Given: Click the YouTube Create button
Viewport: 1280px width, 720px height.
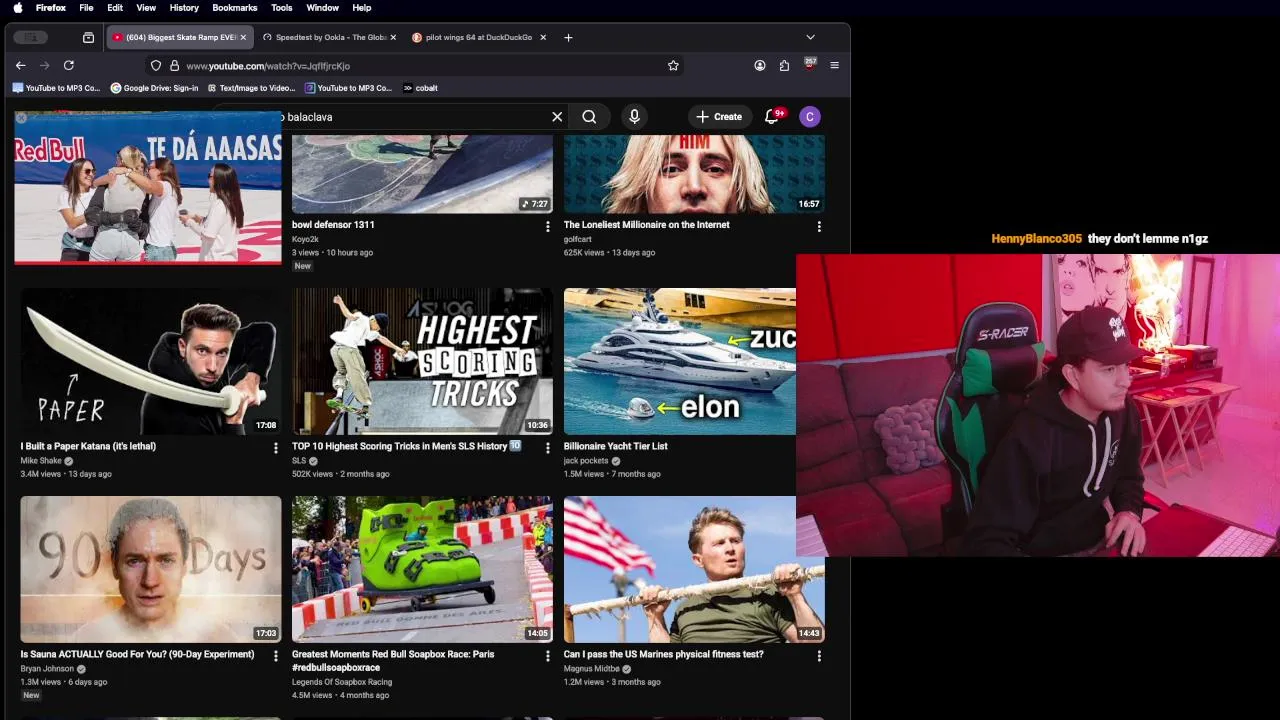Looking at the screenshot, I should (719, 117).
